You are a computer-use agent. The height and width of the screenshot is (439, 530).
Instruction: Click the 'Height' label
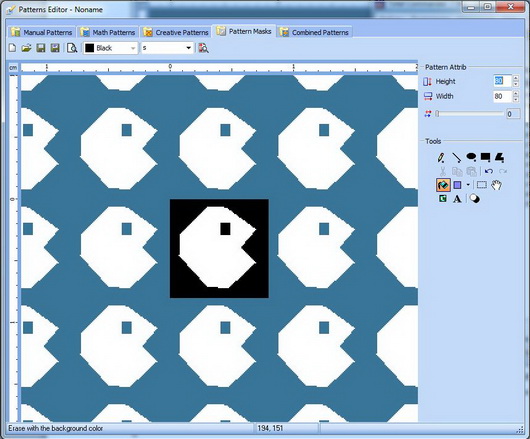(x=445, y=81)
